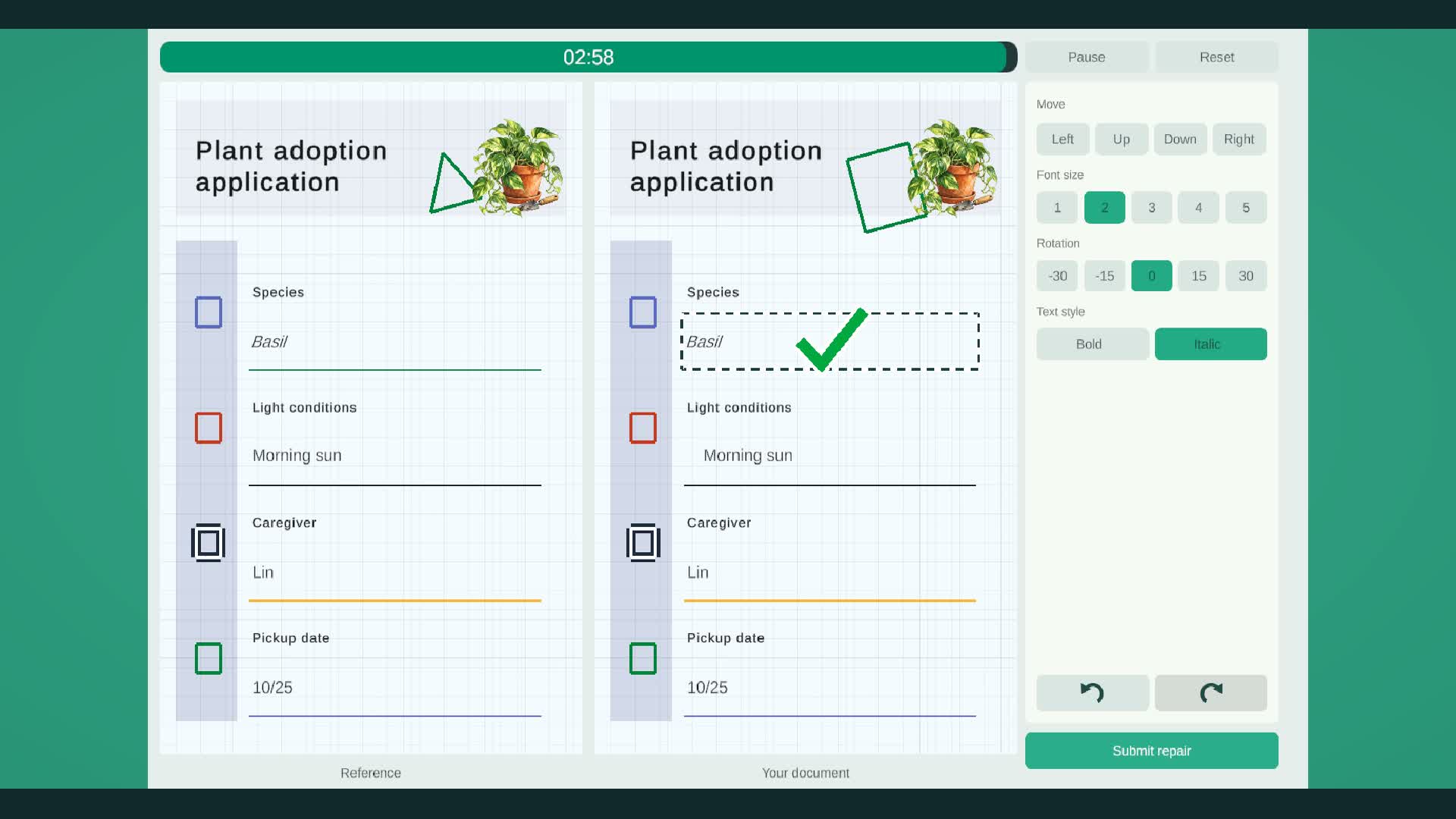Set rotation to 30
Screen dimensions: 1456x819
click(1246, 276)
